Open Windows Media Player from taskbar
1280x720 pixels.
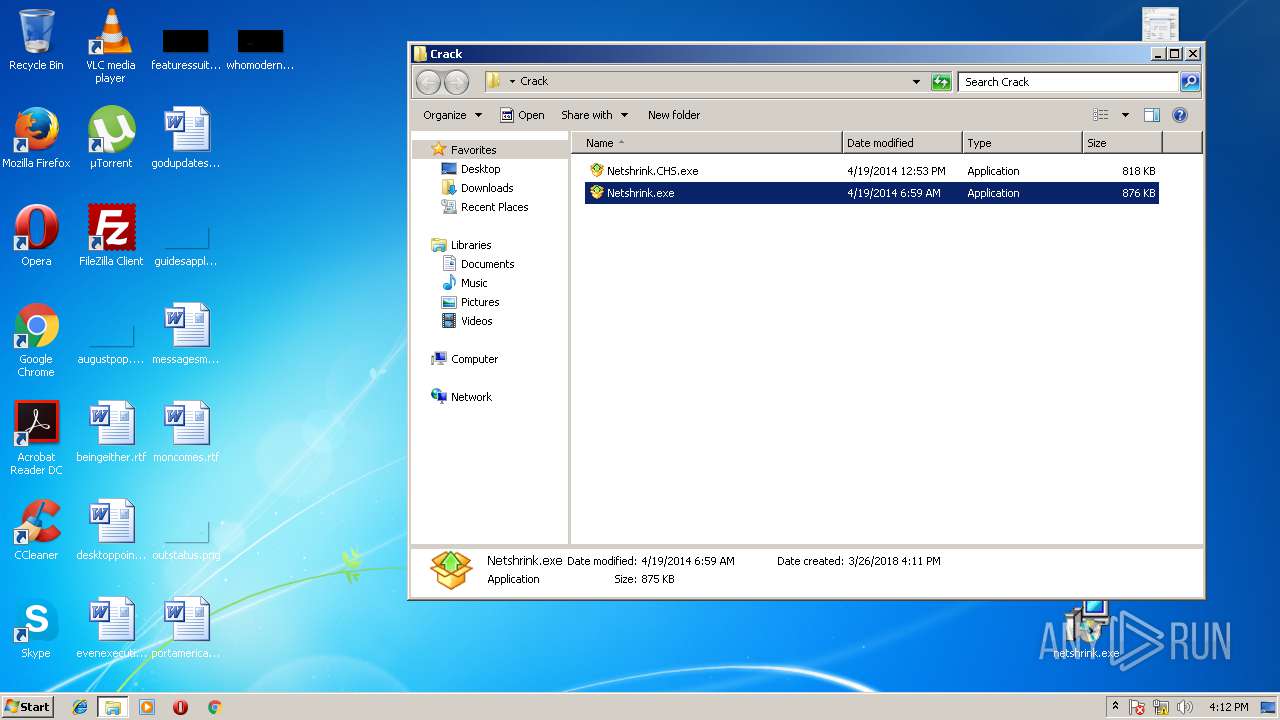coord(147,707)
